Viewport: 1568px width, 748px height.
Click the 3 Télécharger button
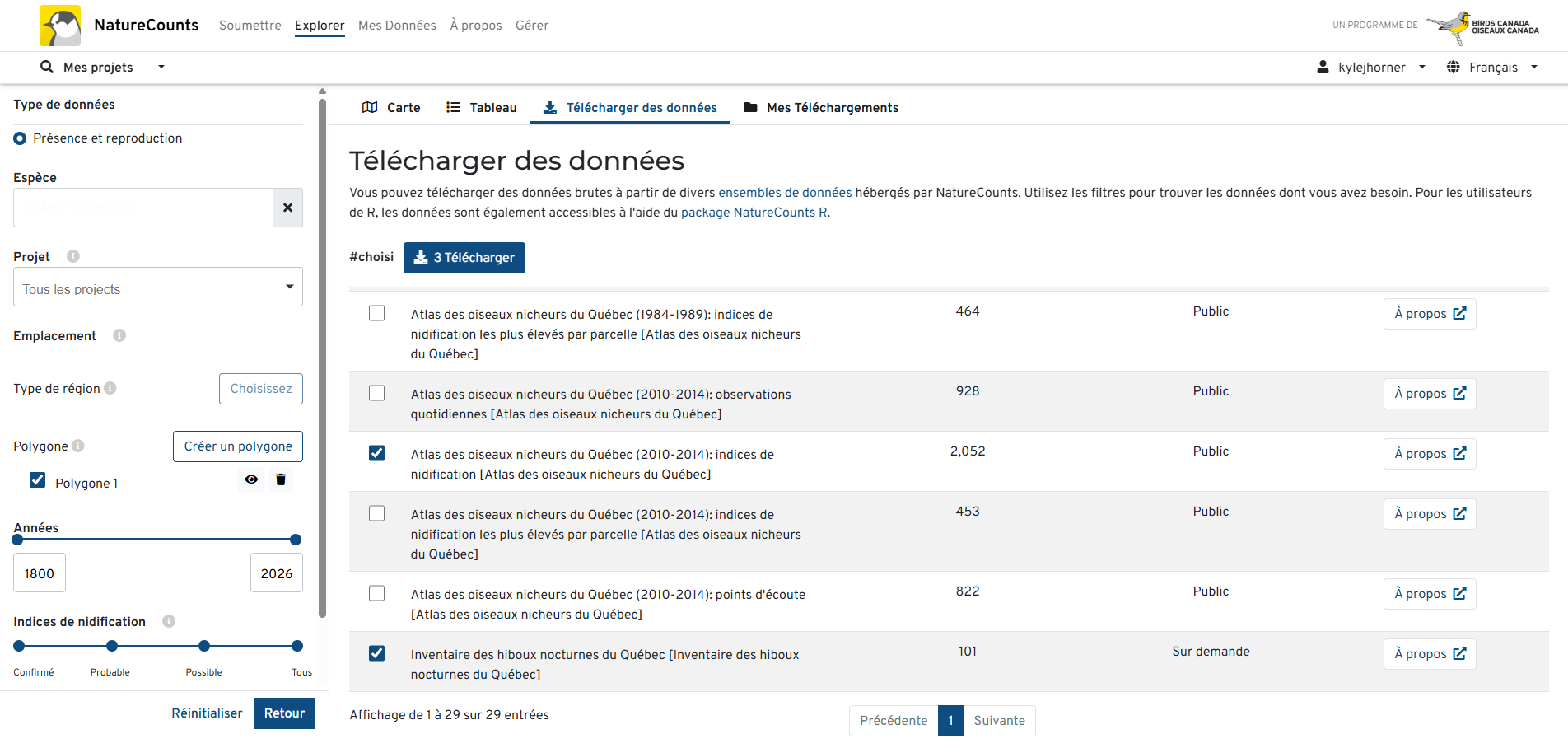(x=464, y=258)
